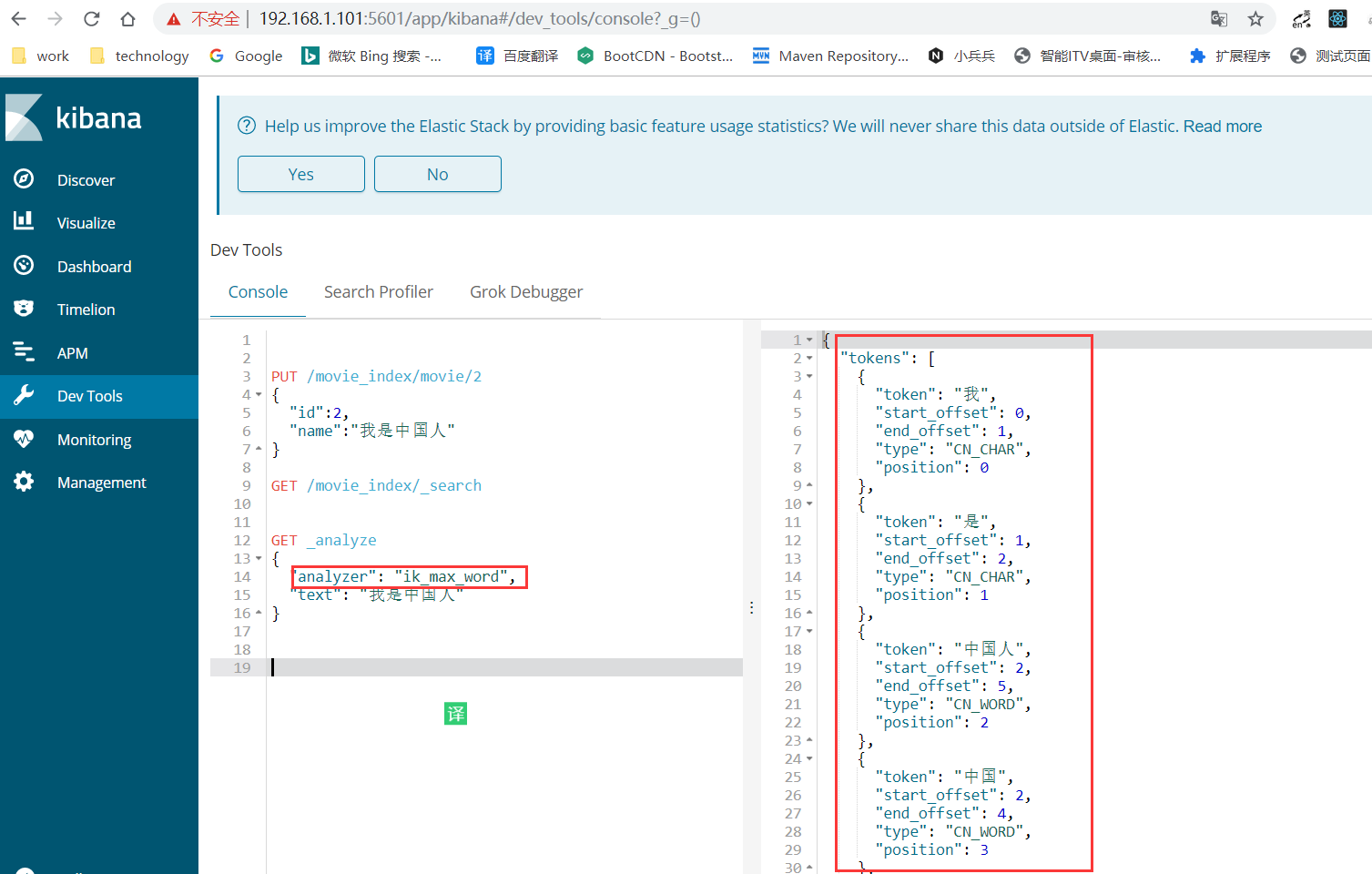This screenshot has height=874, width=1372.
Task: Click the green translate floating icon
Action: click(x=455, y=714)
